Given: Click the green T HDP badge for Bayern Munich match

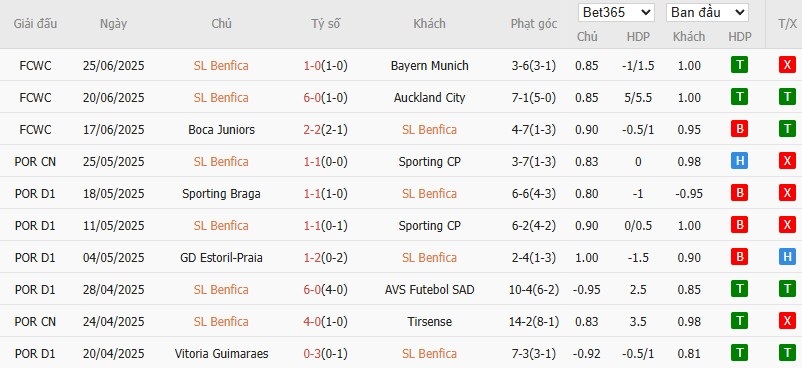Looking at the screenshot, I should click(x=739, y=66).
